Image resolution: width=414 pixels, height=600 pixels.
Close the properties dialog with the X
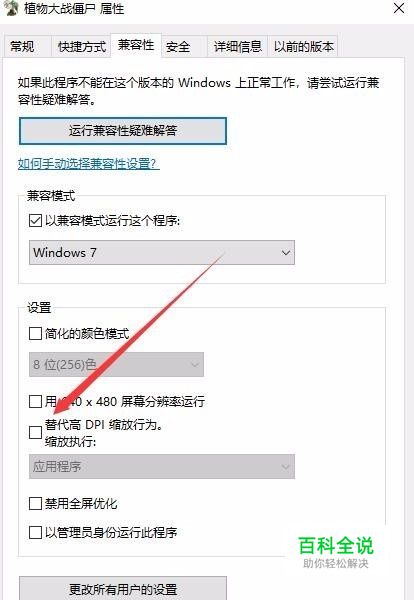399,8
